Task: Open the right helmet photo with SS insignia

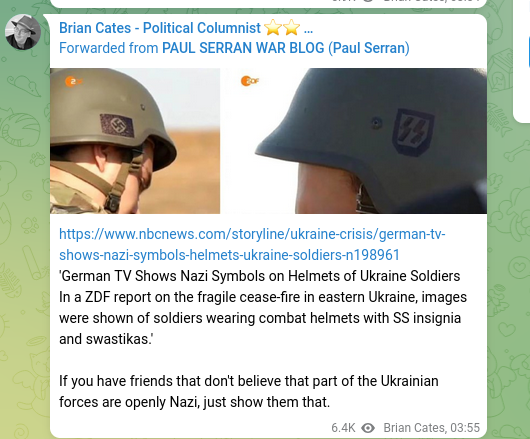Action: click(x=354, y=141)
